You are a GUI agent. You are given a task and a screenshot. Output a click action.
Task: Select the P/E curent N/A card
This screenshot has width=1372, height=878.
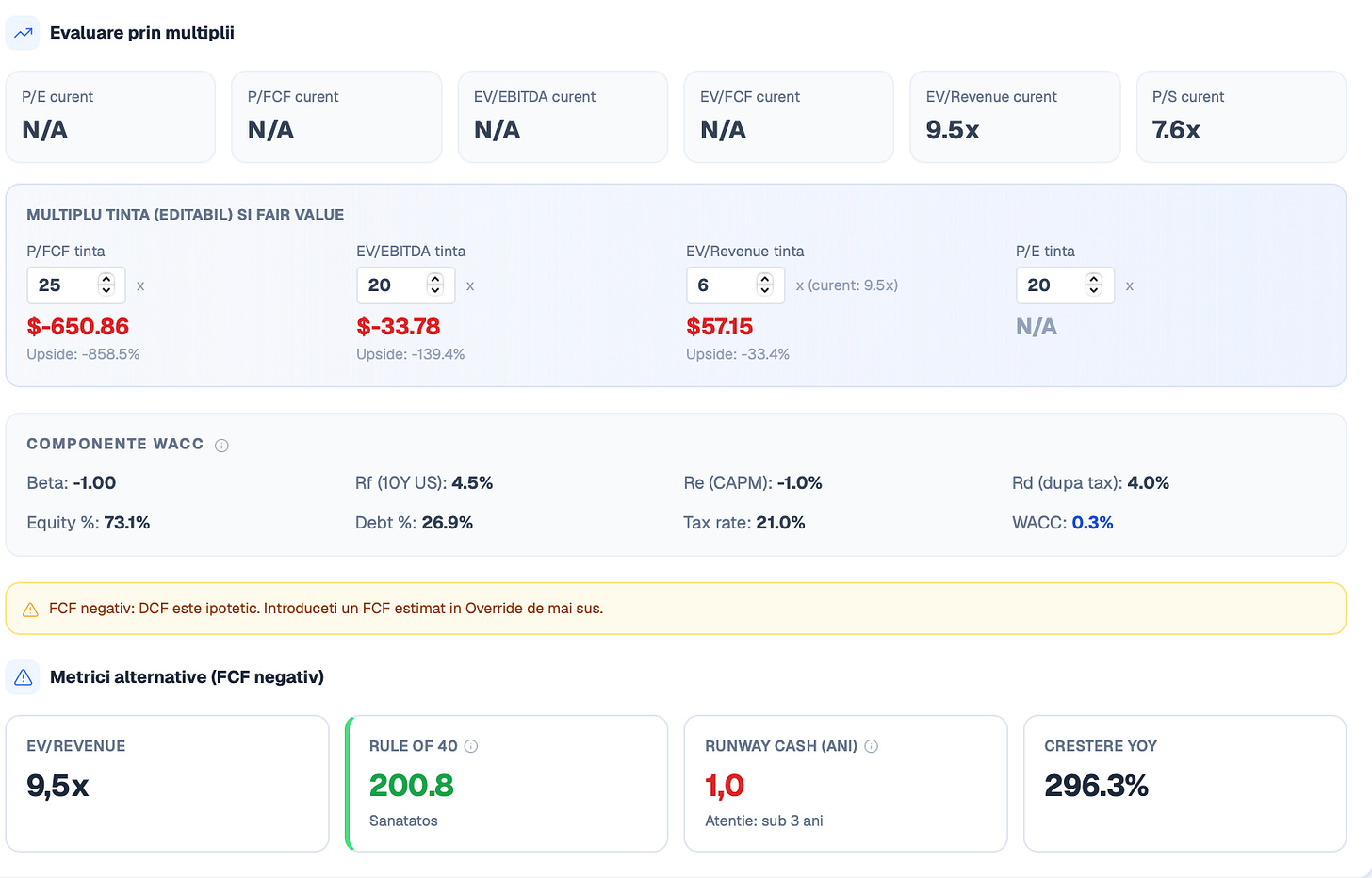(110, 117)
